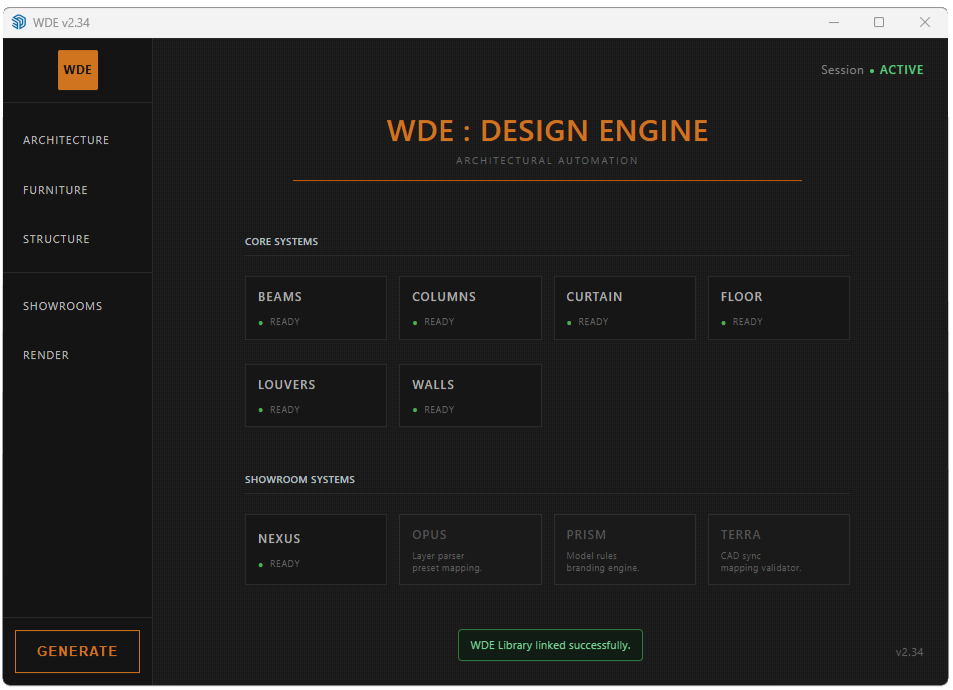Click the TERRA CAD sync card
The width and height of the screenshot is (953, 690).
coord(779,550)
